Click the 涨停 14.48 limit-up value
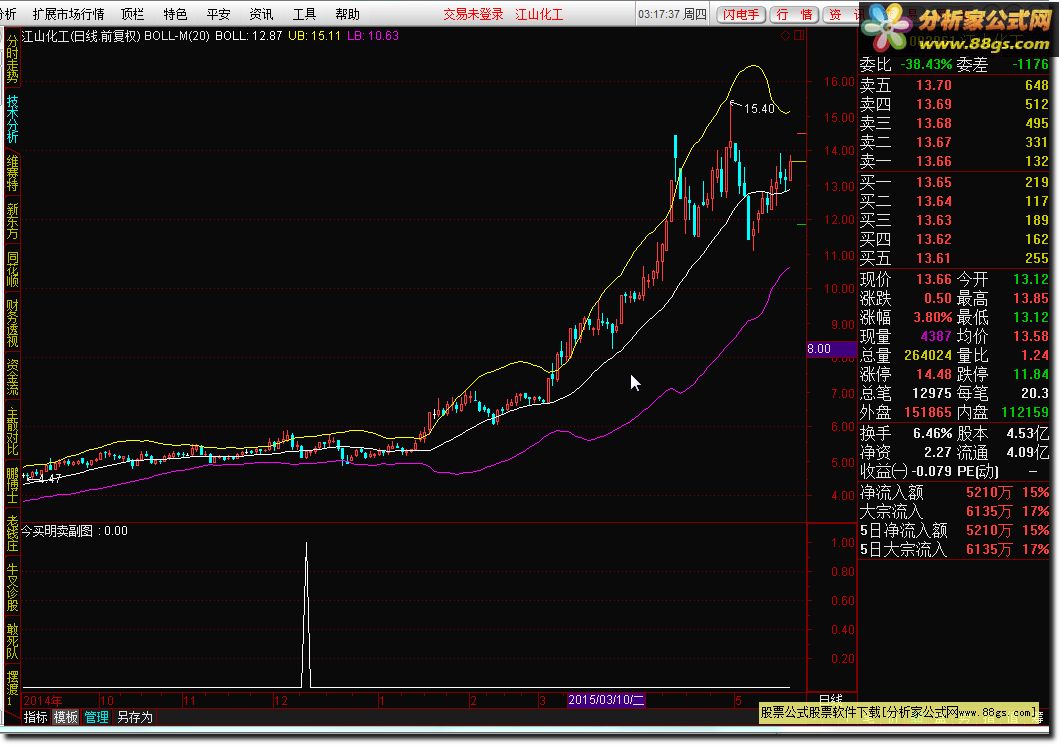 point(934,374)
